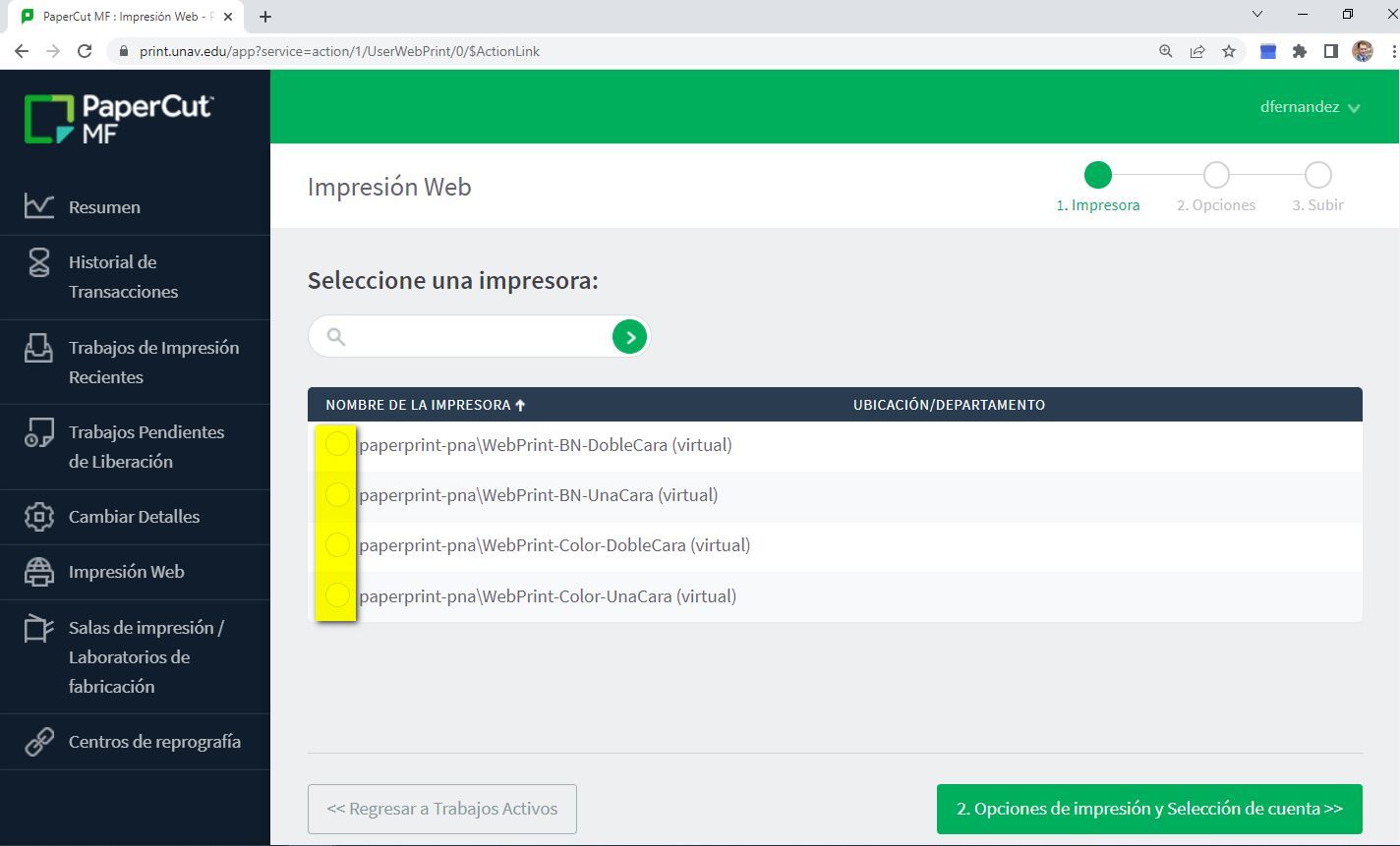This screenshot has height=846, width=1400.
Task: Click the gear icon for Cambiar Detalles
Action: coord(39,517)
